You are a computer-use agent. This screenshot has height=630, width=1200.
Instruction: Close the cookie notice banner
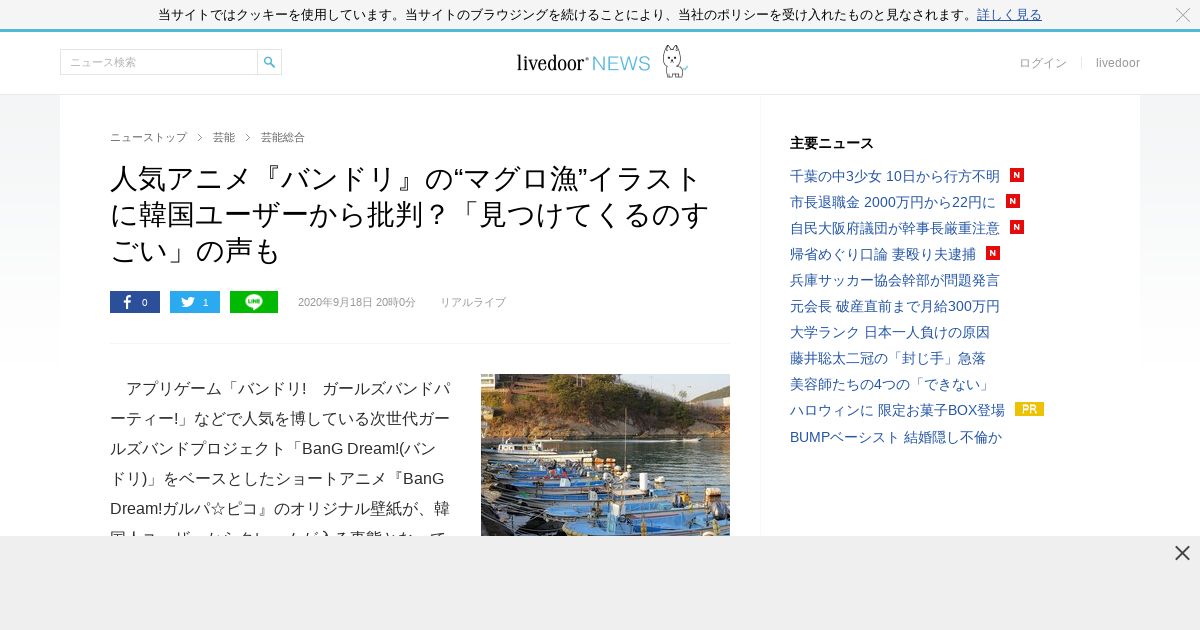(1182, 14)
